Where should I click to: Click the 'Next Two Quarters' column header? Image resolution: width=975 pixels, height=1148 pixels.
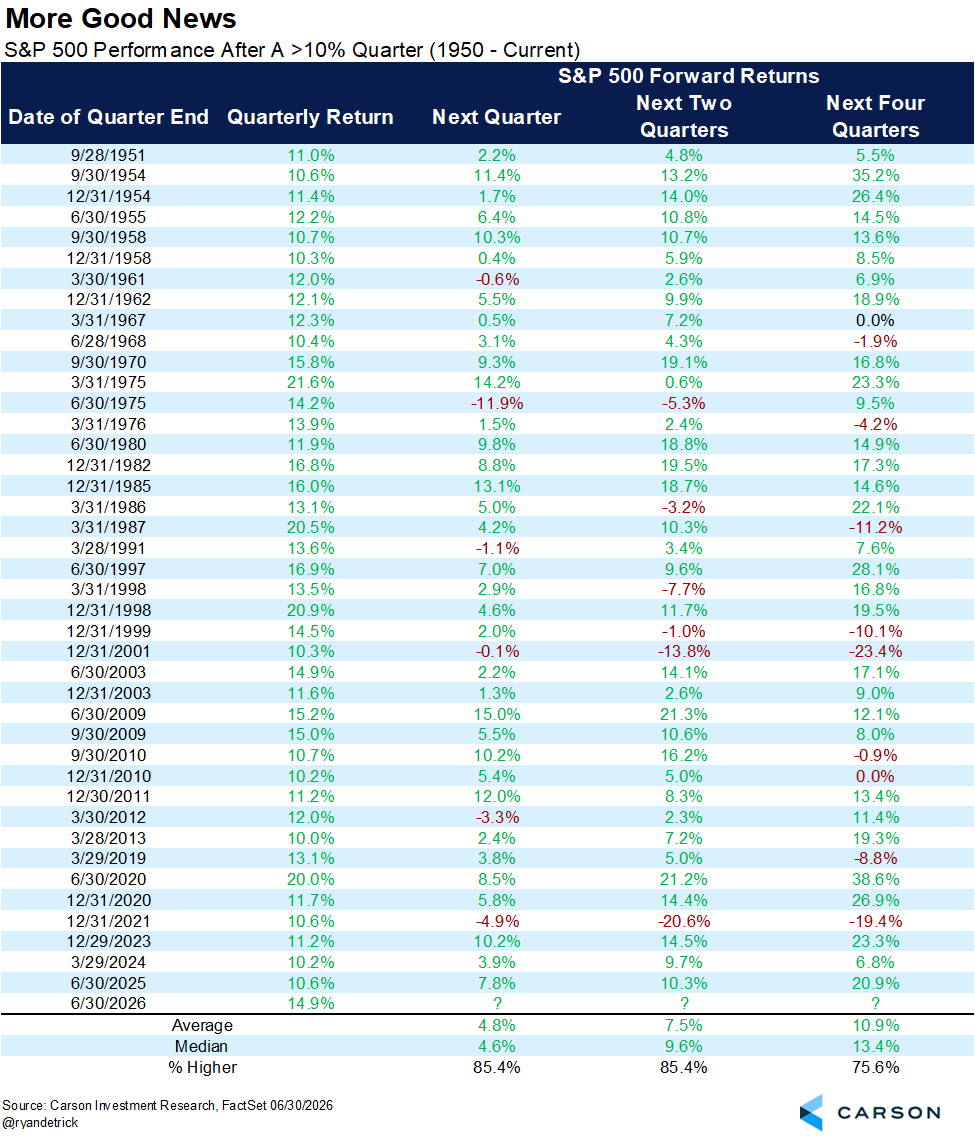[684, 116]
